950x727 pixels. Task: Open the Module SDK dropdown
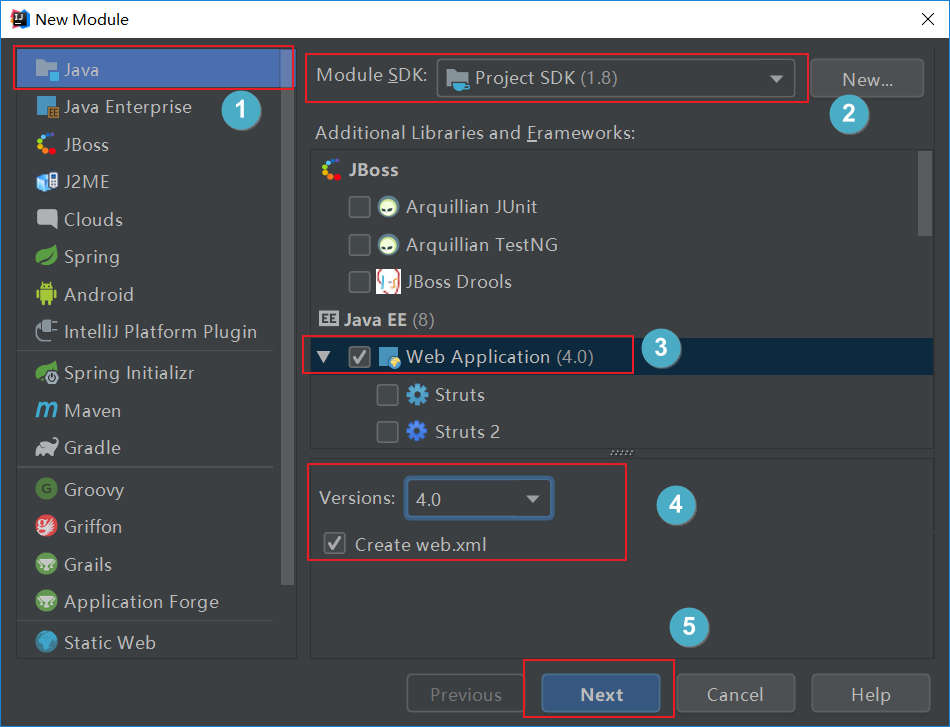(x=616, y=78)
